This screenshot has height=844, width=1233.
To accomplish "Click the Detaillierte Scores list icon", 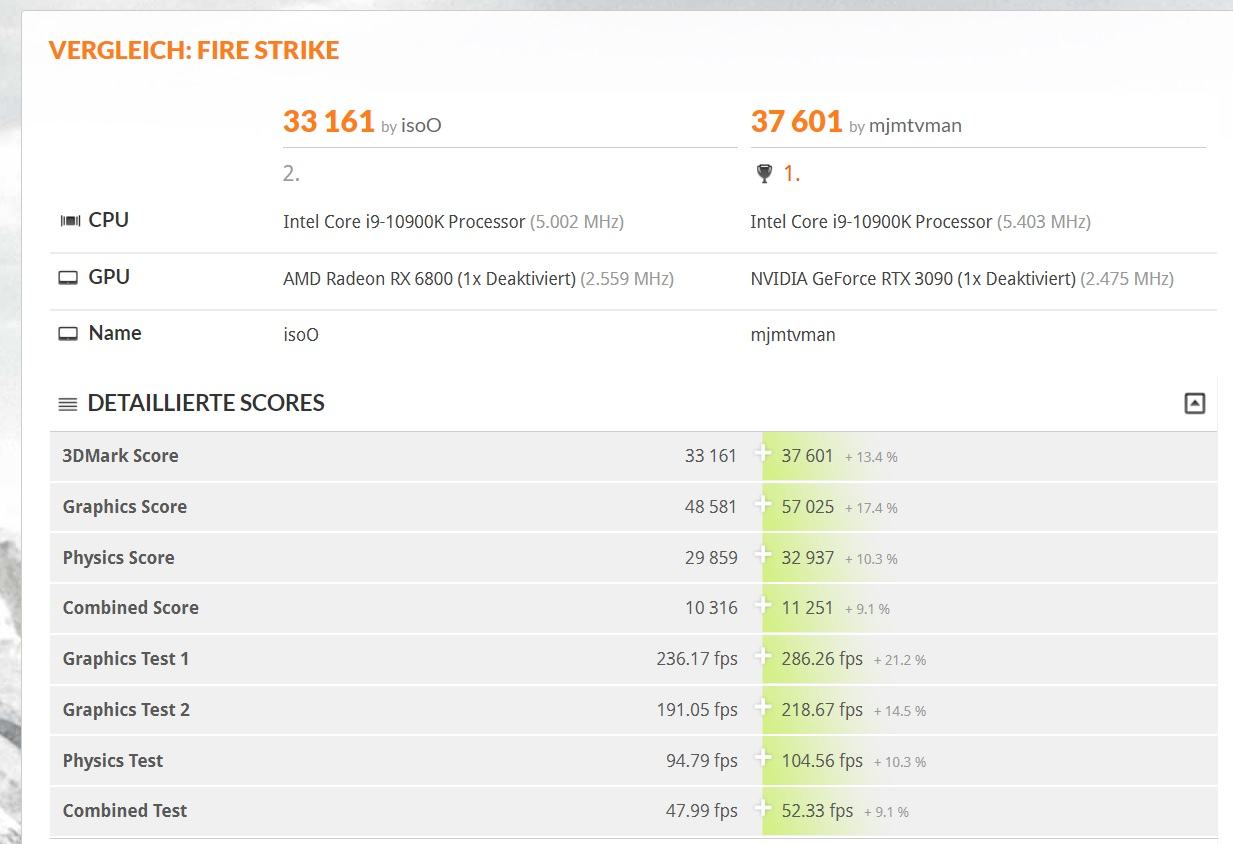I will (x=68, y=404).
